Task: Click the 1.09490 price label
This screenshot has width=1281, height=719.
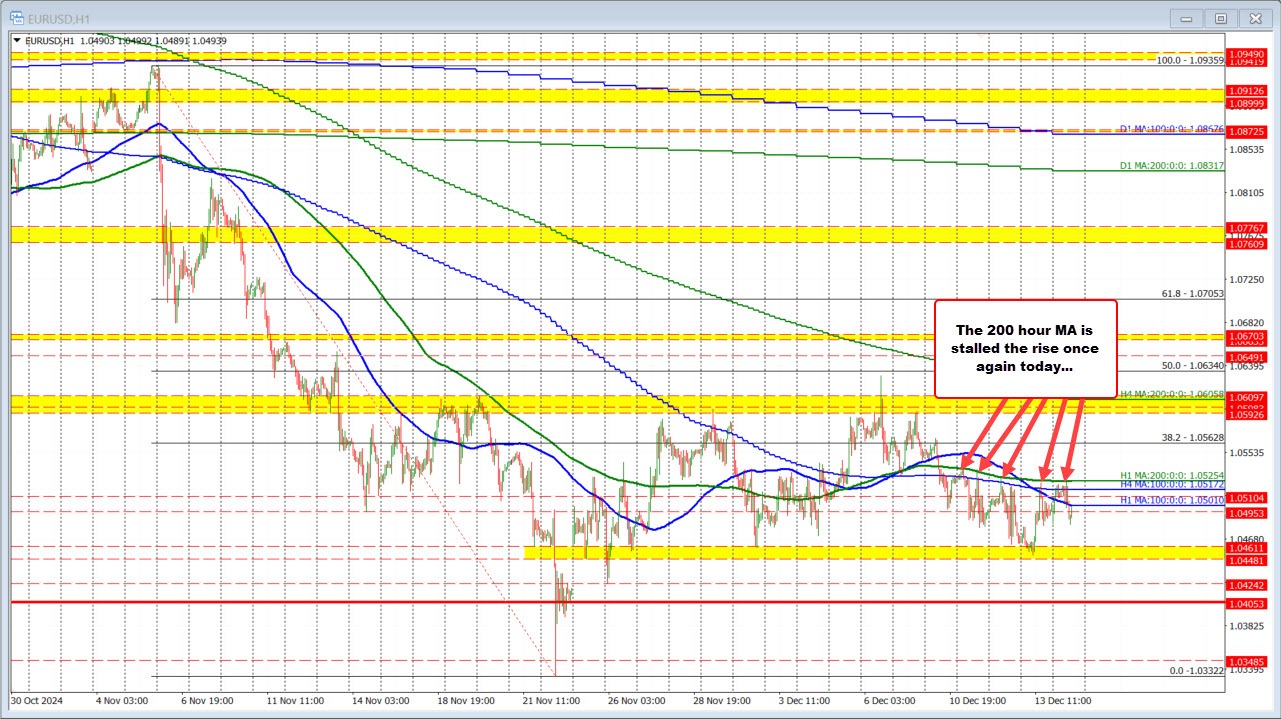Action: [1248, 54]
